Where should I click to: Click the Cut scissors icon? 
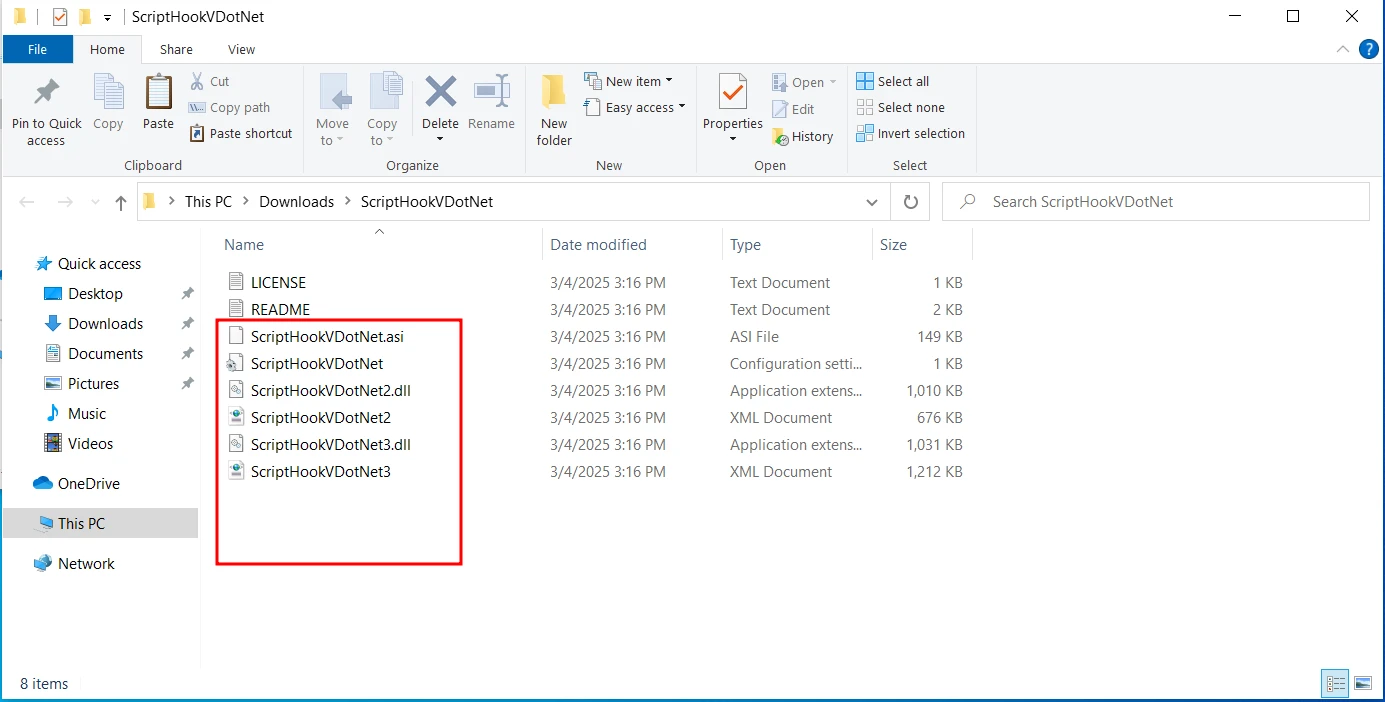coord(197,81)
